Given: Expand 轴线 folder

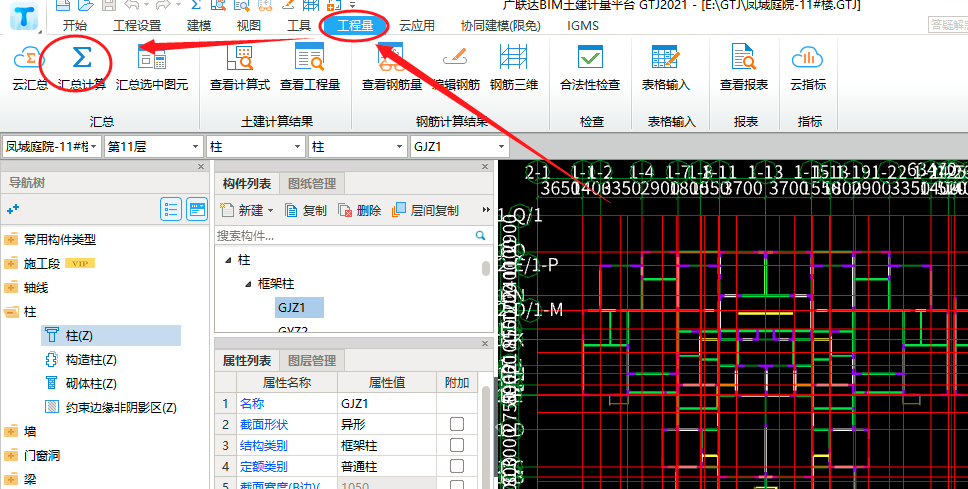Looking at the screenshot, I should point(10,287).
